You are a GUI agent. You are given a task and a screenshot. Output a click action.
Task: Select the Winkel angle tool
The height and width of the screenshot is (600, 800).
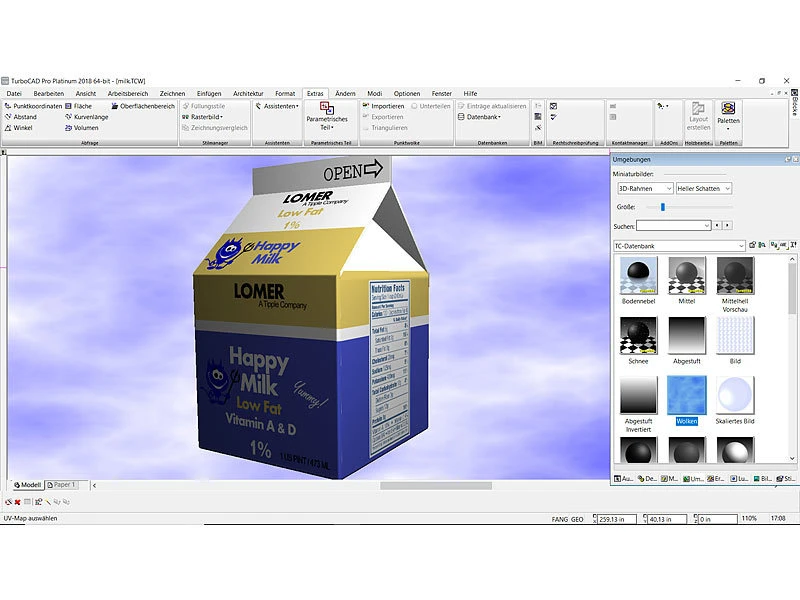tap(23, 128)
